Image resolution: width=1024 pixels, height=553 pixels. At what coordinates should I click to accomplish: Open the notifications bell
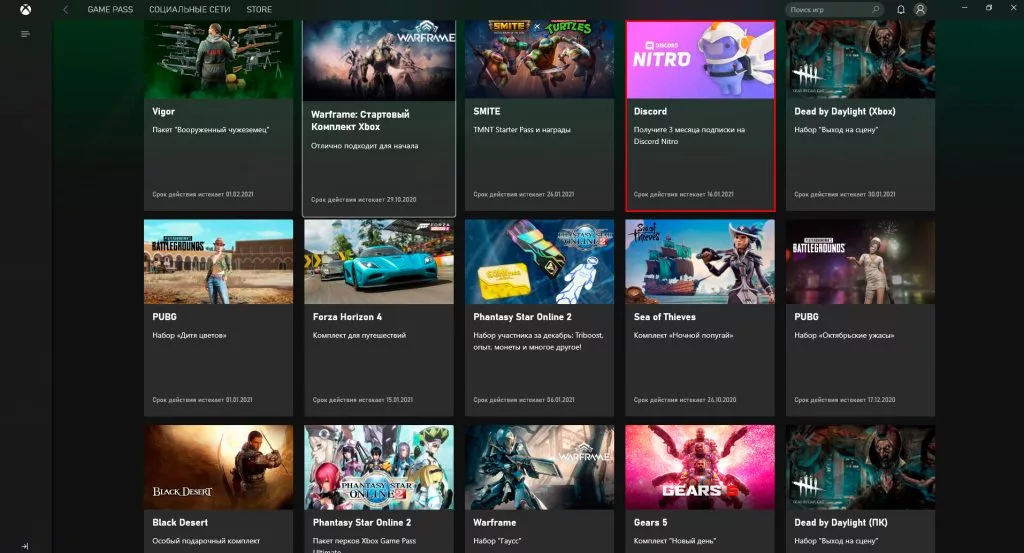[901, 9]
